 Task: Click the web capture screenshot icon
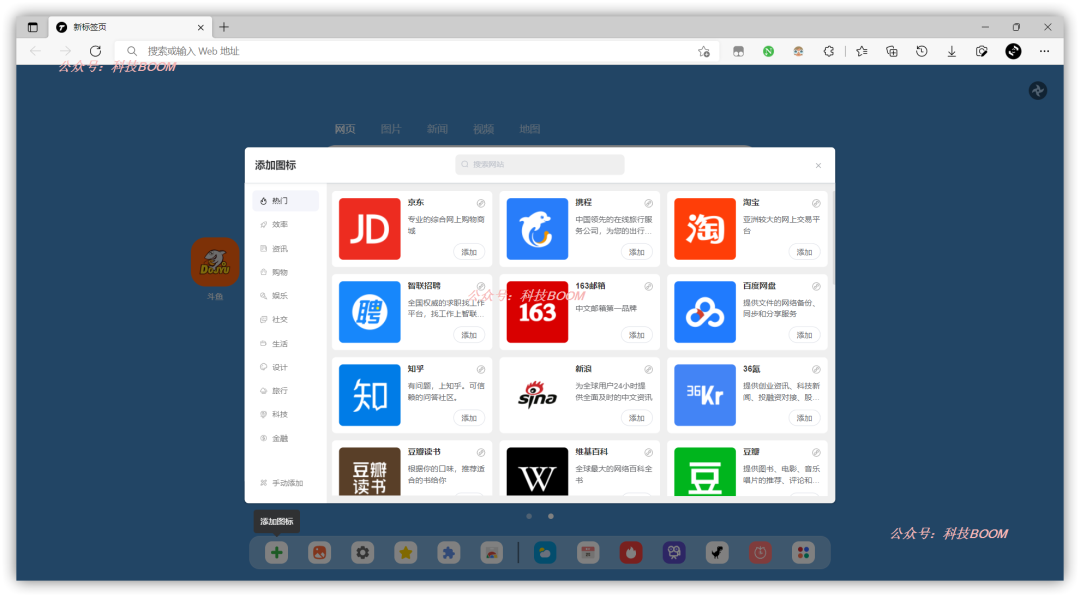(x=982, y=52)
